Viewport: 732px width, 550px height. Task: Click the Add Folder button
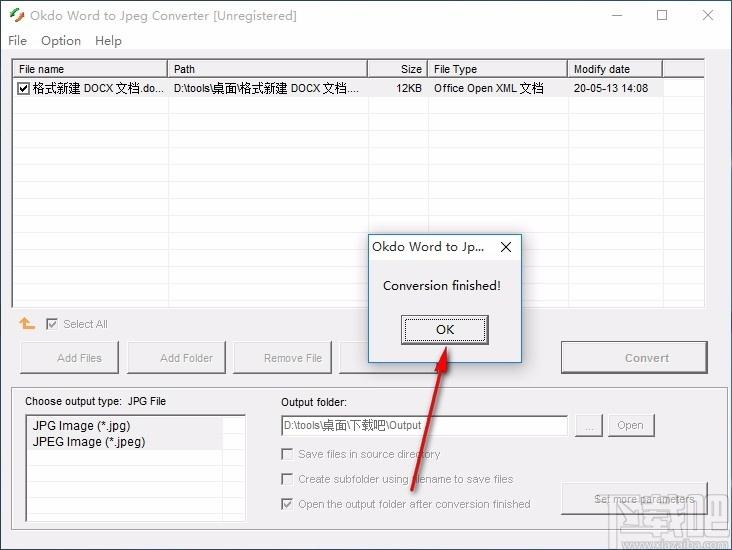tap(176, 358)
